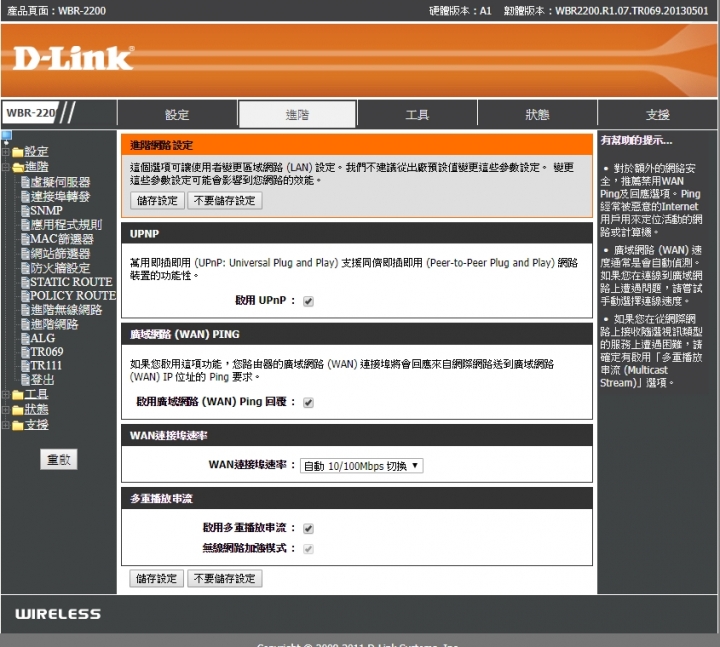Open 網站篩選器 in sidebar
This screenshot has height=647, width=720.
60,253
